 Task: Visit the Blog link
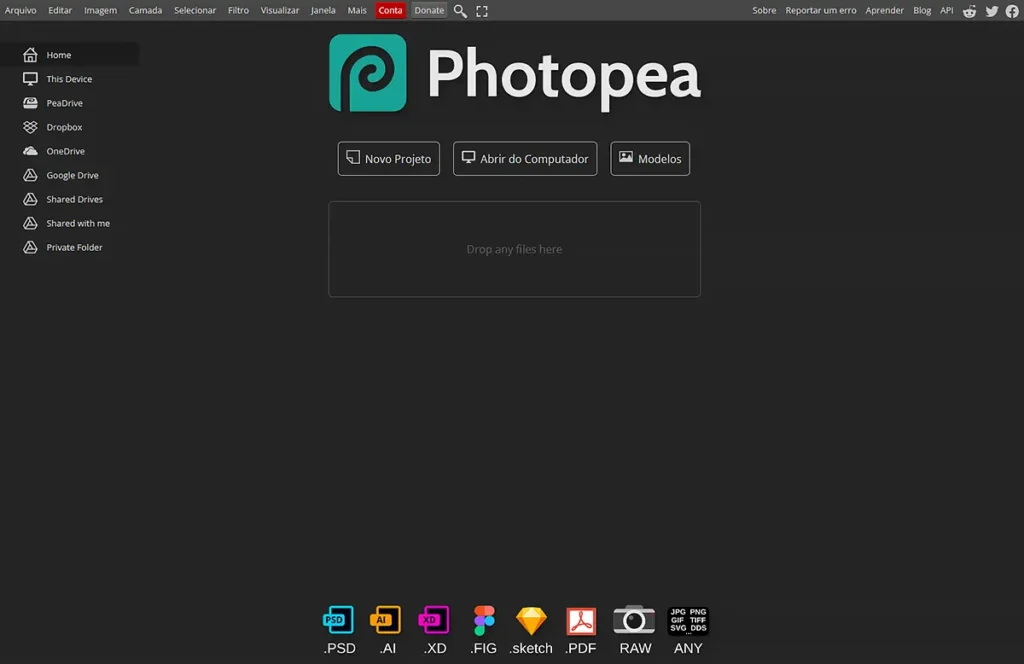coord(921,10)
